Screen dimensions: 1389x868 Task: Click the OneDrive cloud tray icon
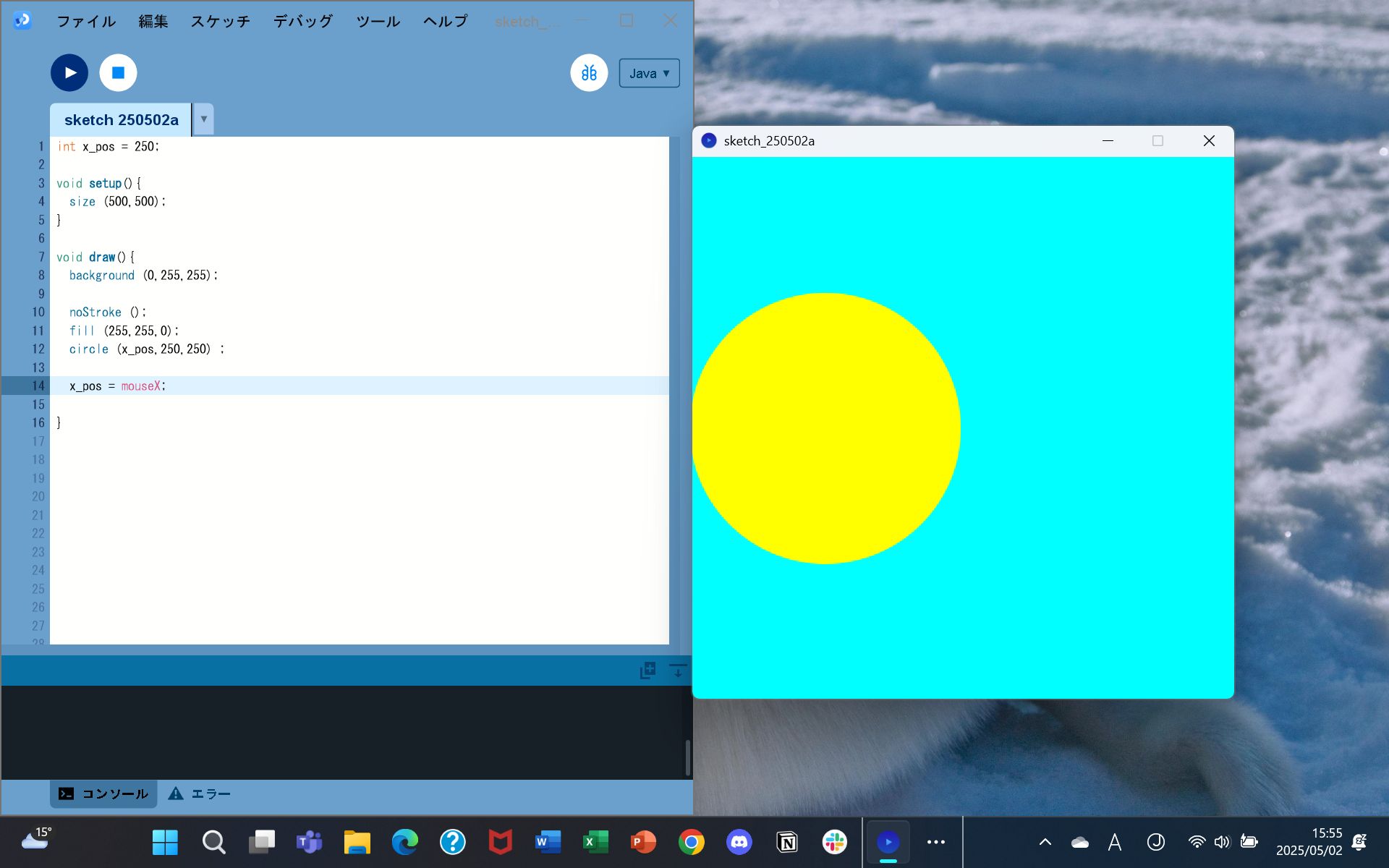point(1080,842)
